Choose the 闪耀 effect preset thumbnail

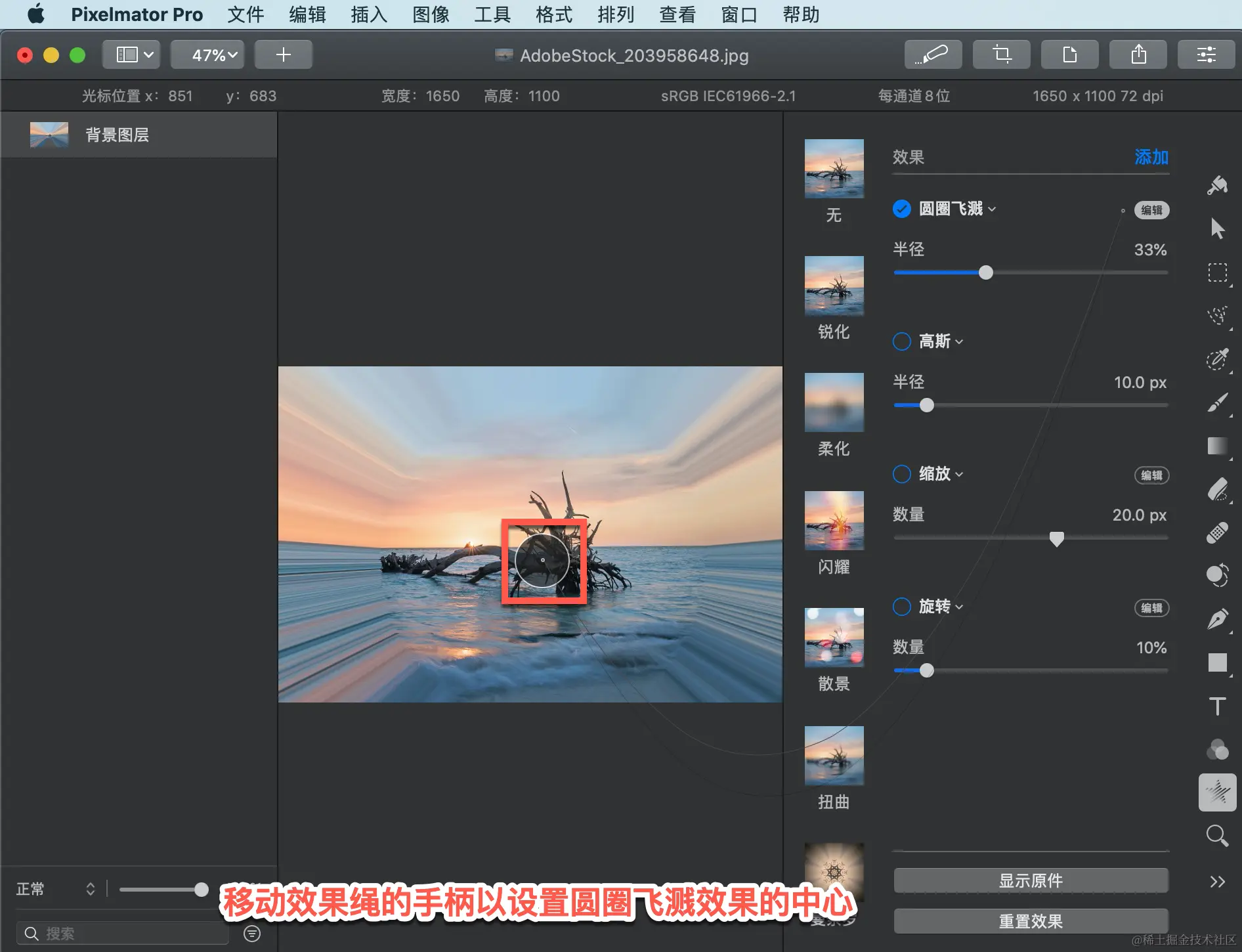[834, 521]
